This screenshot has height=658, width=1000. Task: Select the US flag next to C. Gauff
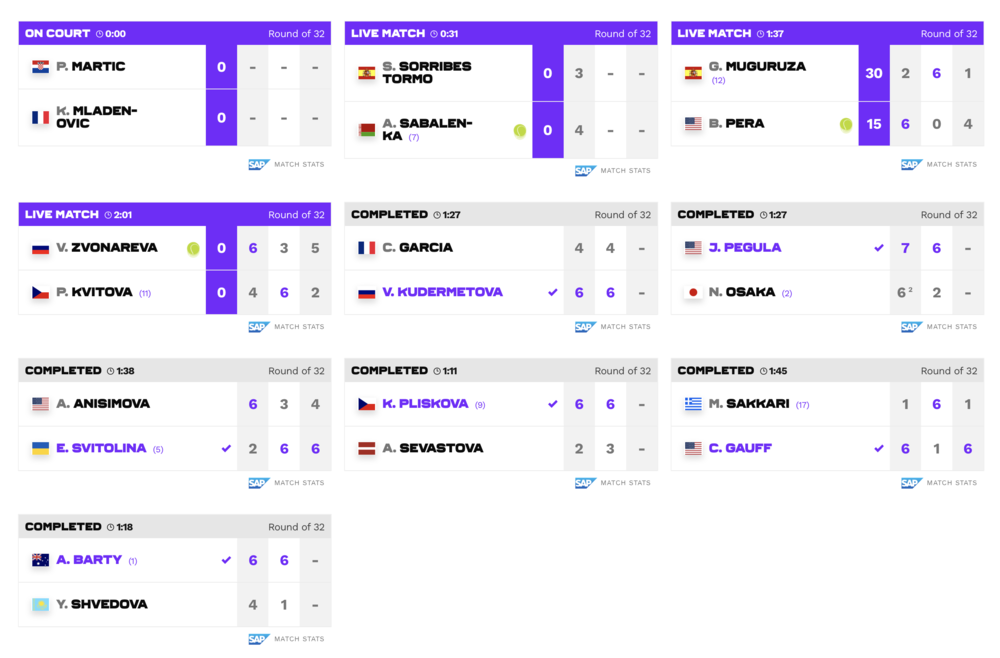692,448
